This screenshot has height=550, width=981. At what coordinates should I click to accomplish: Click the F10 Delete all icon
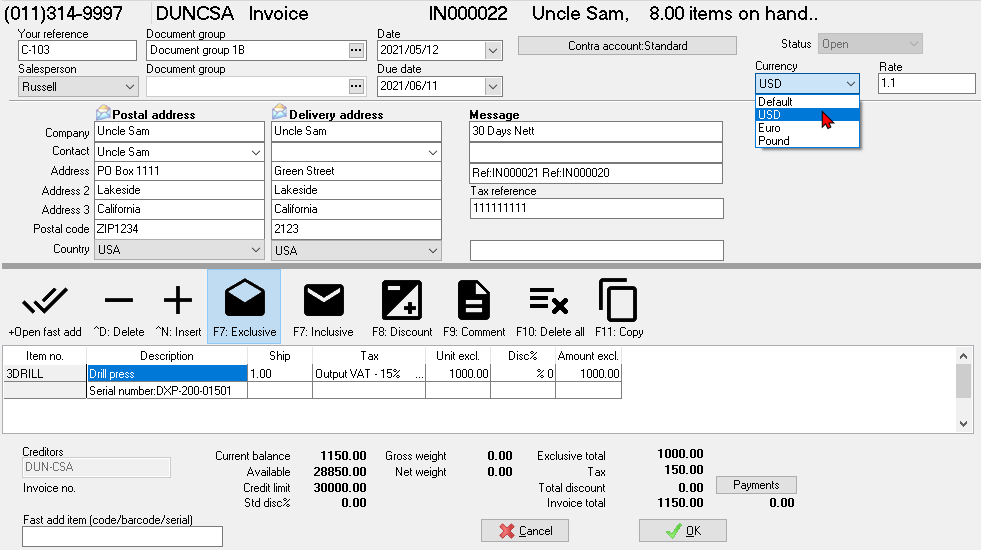[549, 301]
